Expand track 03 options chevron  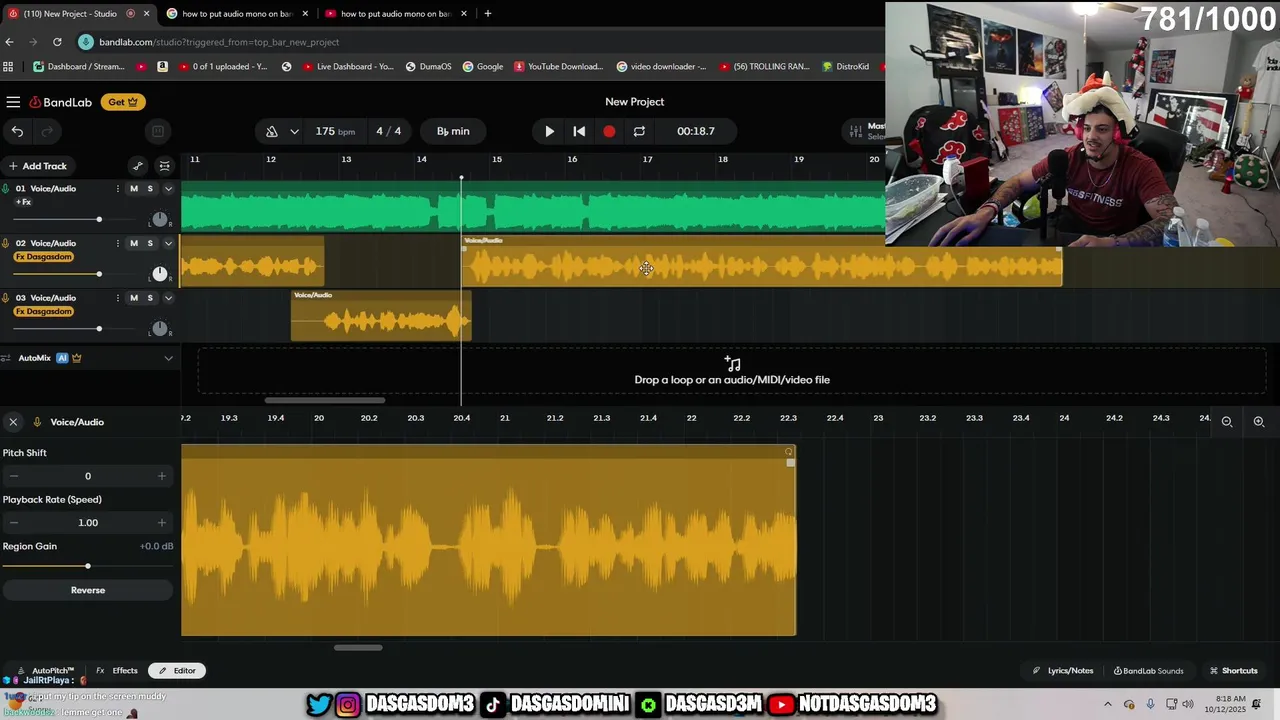click(x=168, y=298)
